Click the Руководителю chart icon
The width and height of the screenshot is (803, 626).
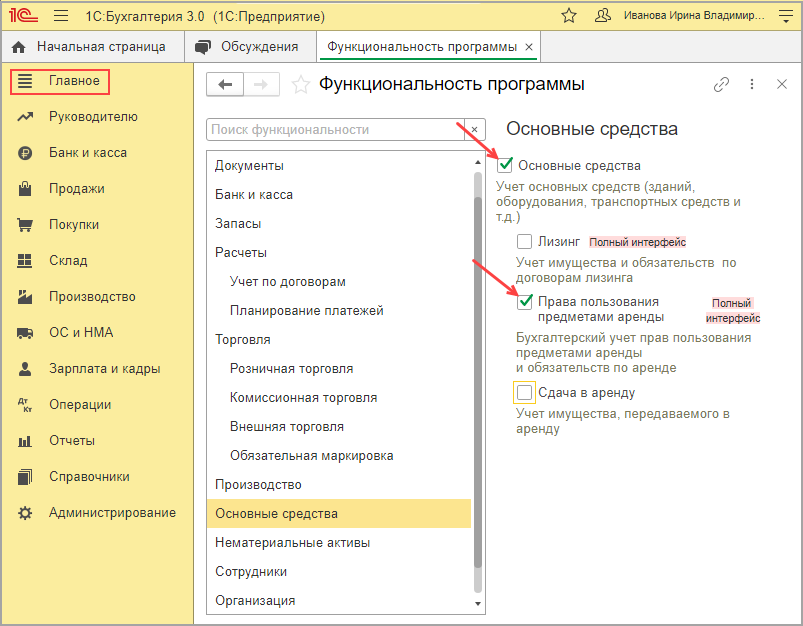click(25, 117)
